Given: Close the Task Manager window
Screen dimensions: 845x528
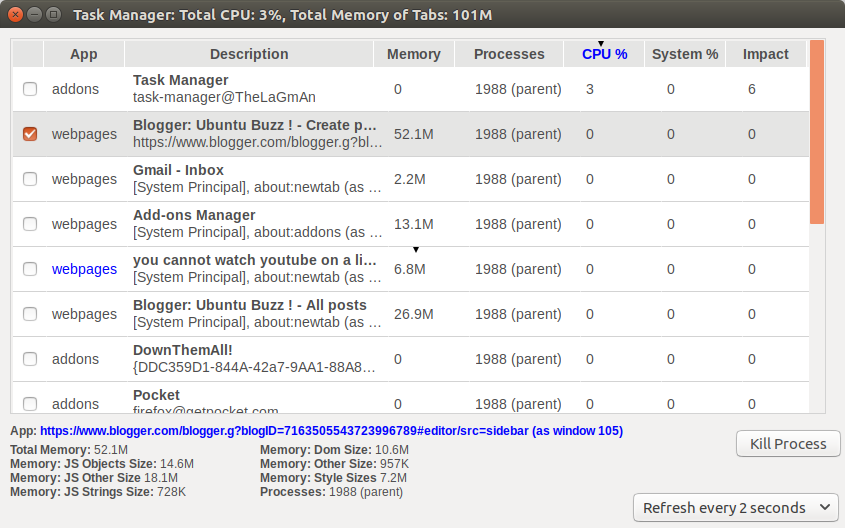Looking at the screenshot, I should 16,15.
